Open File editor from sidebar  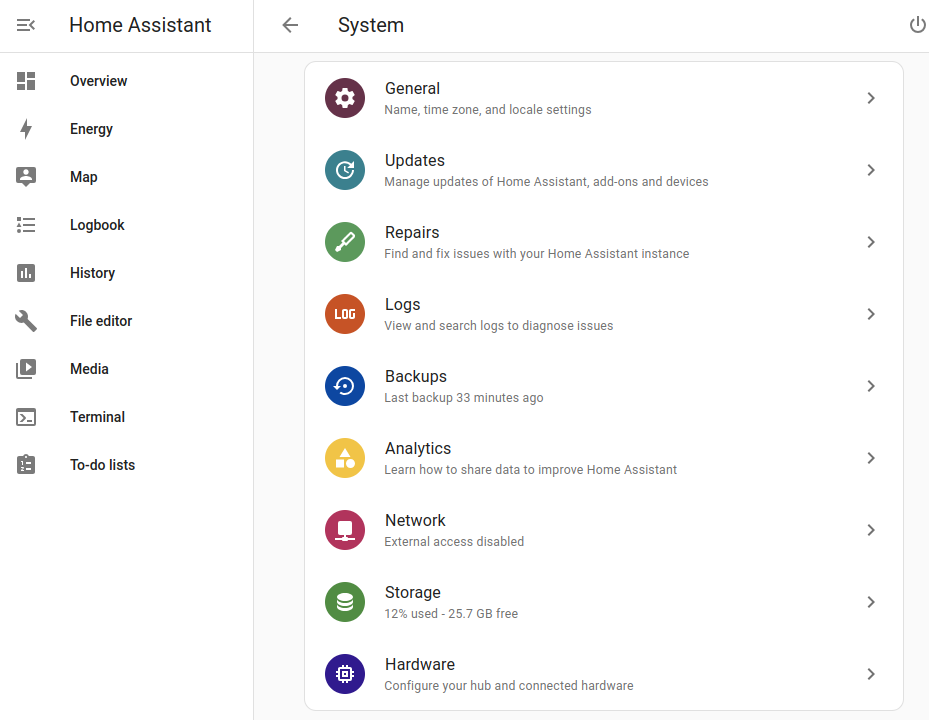tap(101, 321)
